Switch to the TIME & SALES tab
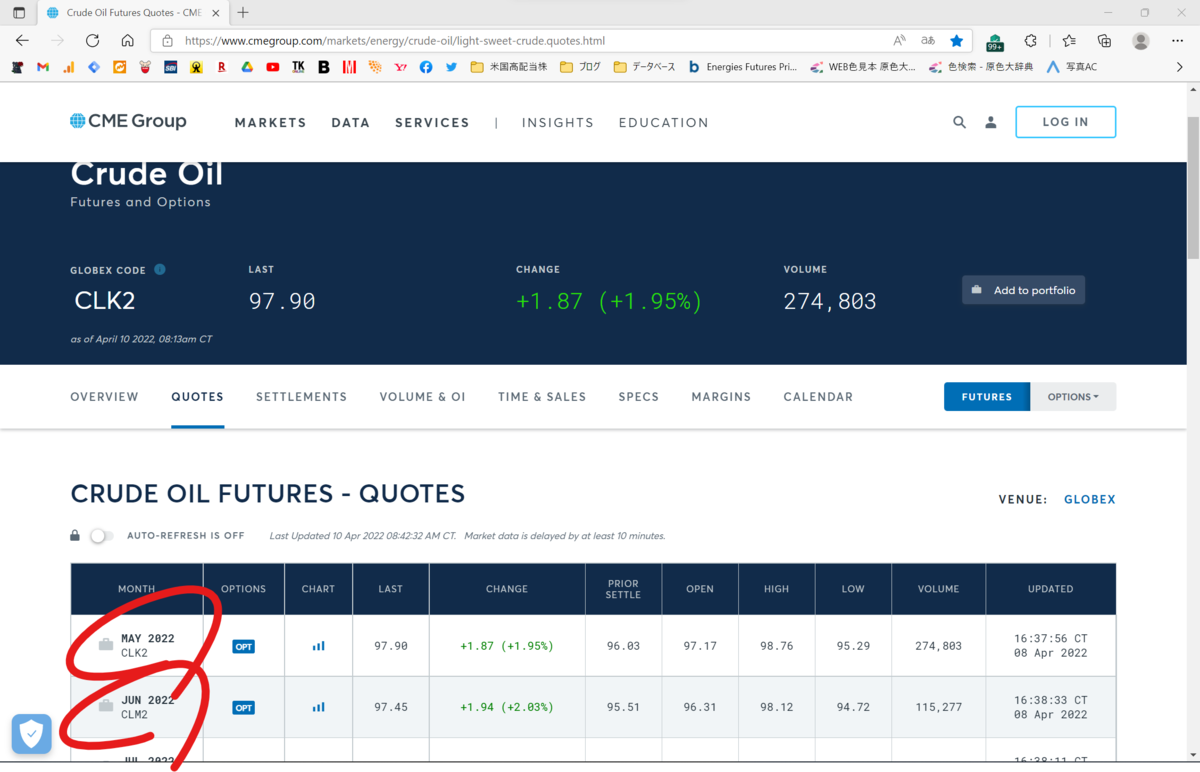This screenshot has height=772, width=1200. click(x=542, y=397)
